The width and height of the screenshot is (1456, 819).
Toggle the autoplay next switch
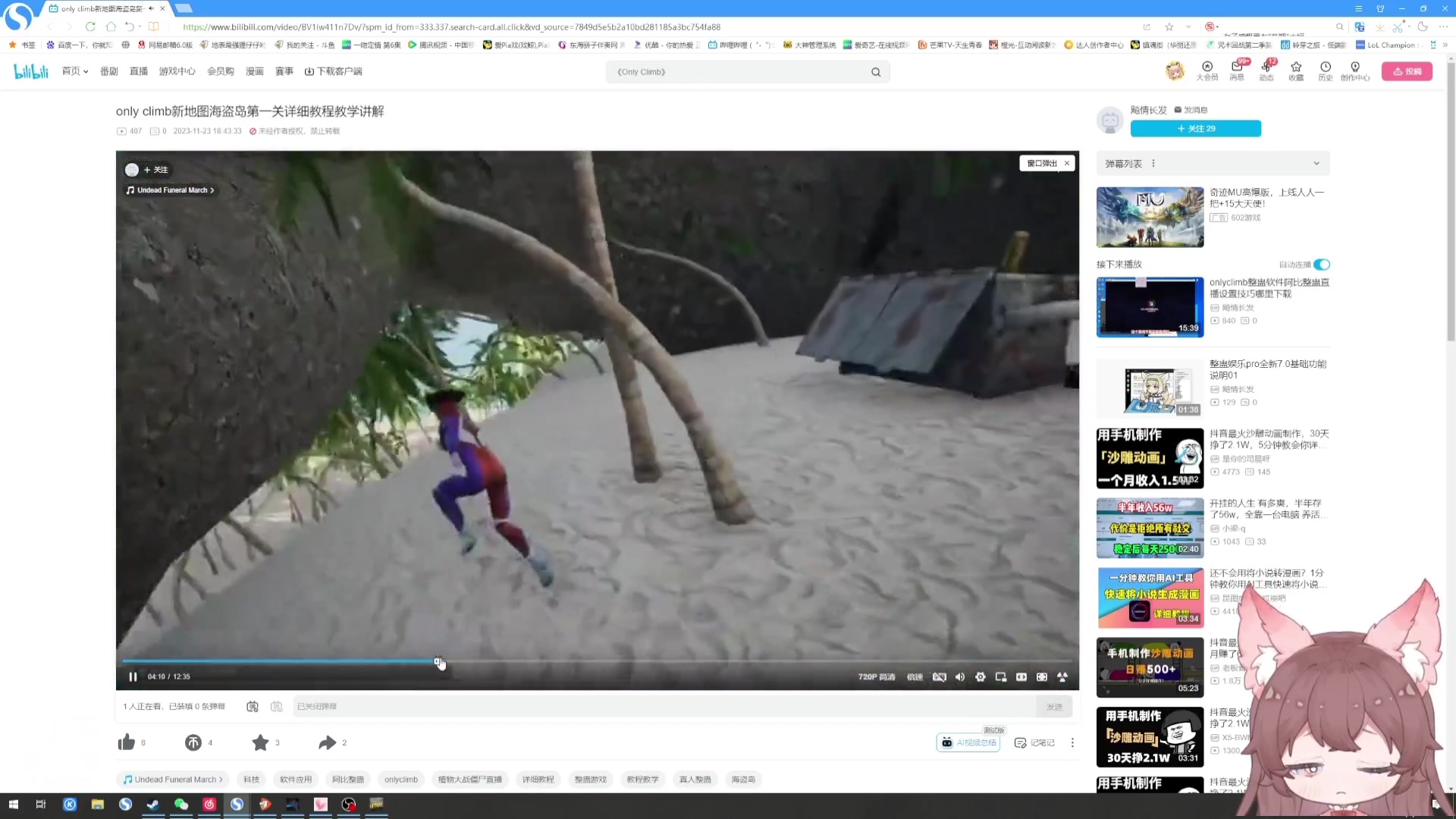(1322, 265)
